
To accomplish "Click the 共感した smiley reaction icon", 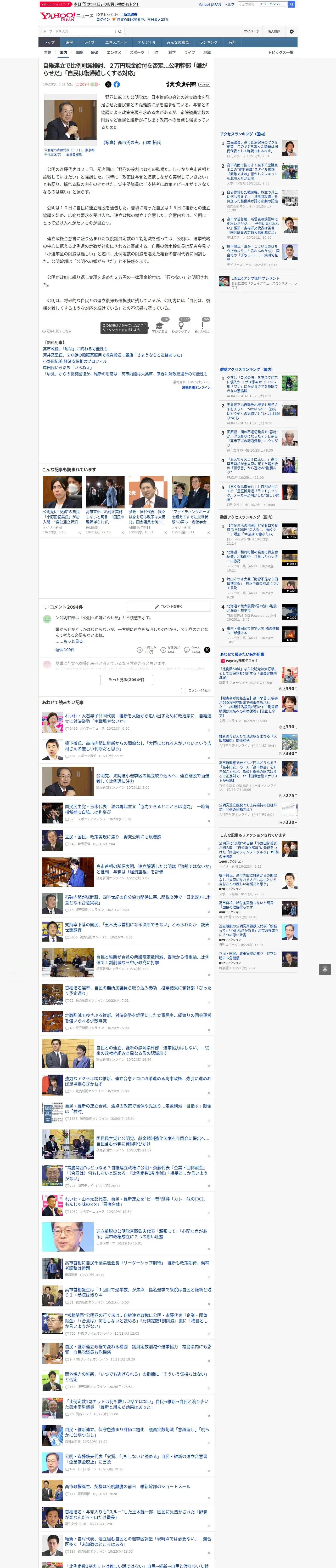I will click(140, 650).
